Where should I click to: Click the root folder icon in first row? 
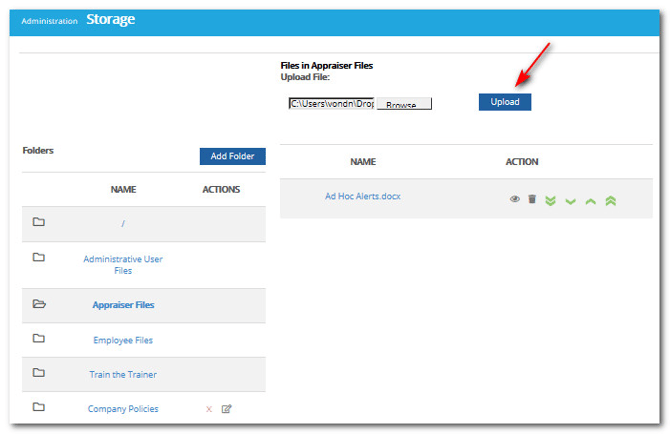[x=39, y=222]
